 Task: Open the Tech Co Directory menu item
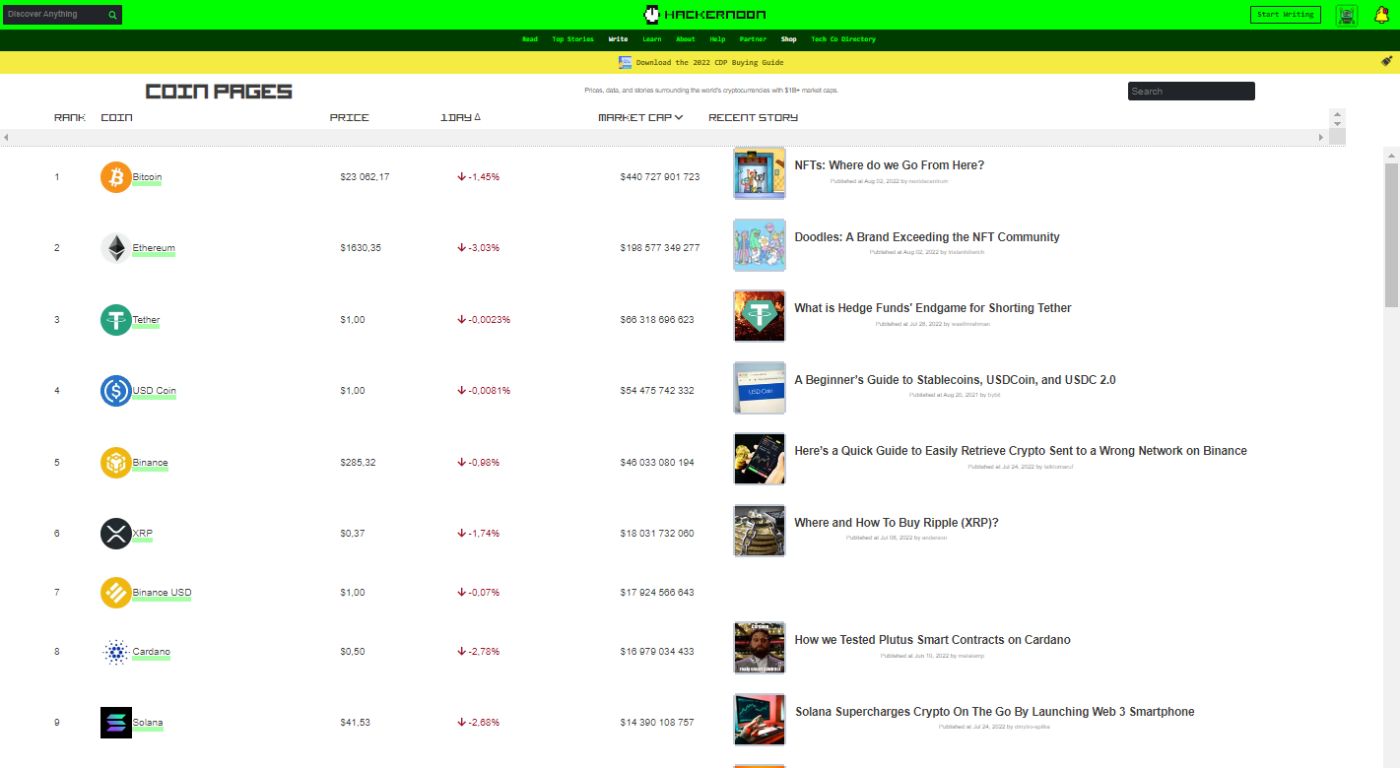(x=843, y=40)
